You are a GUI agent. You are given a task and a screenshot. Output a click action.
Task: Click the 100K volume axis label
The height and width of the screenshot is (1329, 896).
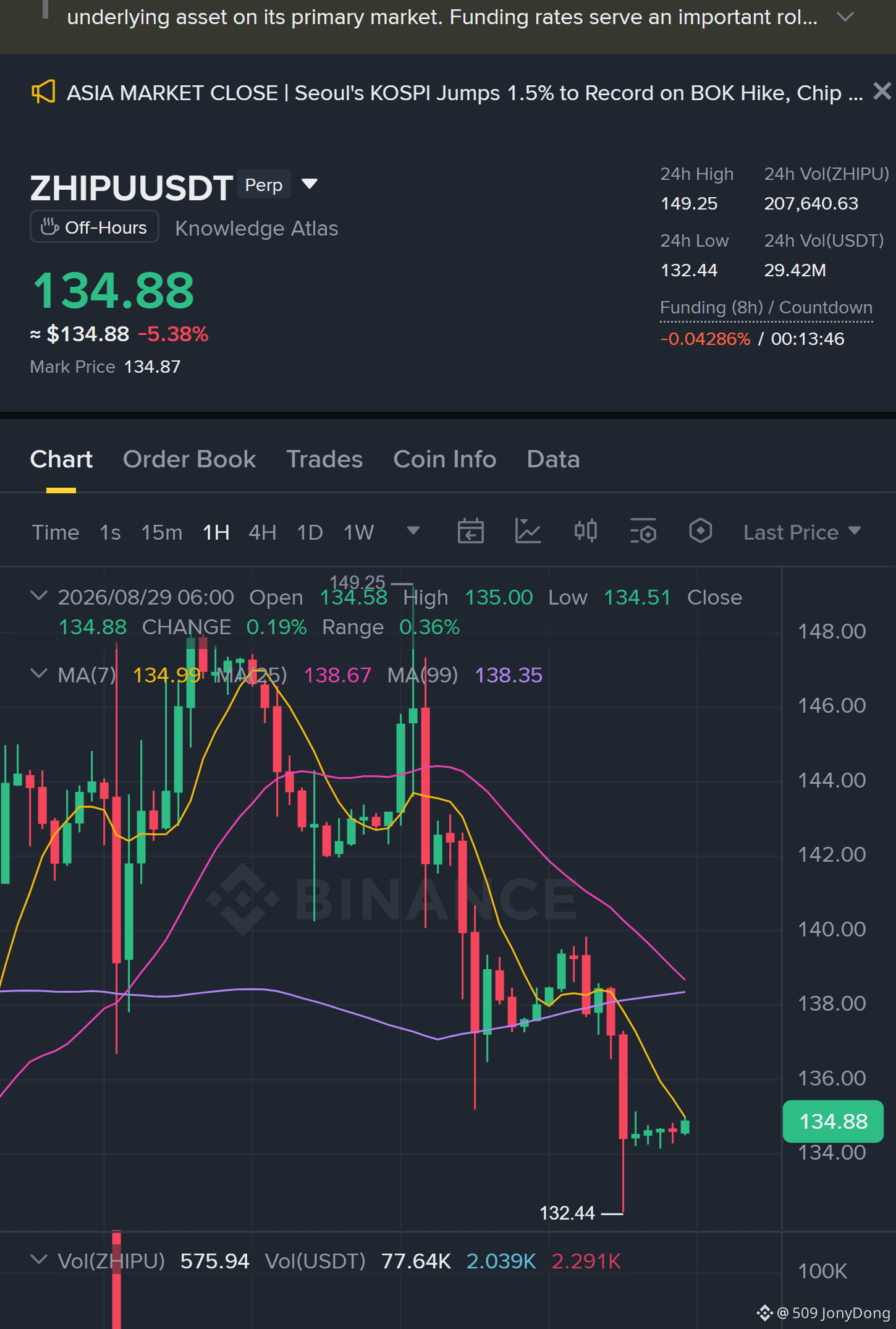[x=822, y=1271]
